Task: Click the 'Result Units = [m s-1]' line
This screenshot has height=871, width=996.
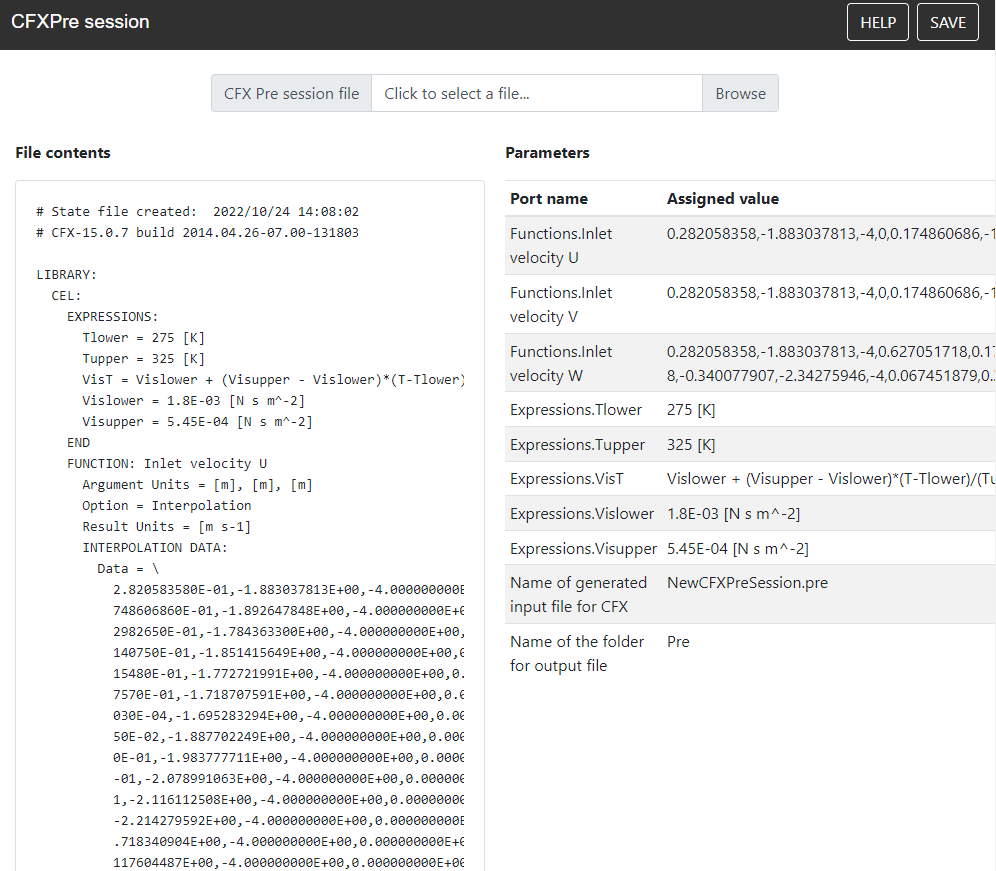Action: pyautogui.click(x=166, y=526)
